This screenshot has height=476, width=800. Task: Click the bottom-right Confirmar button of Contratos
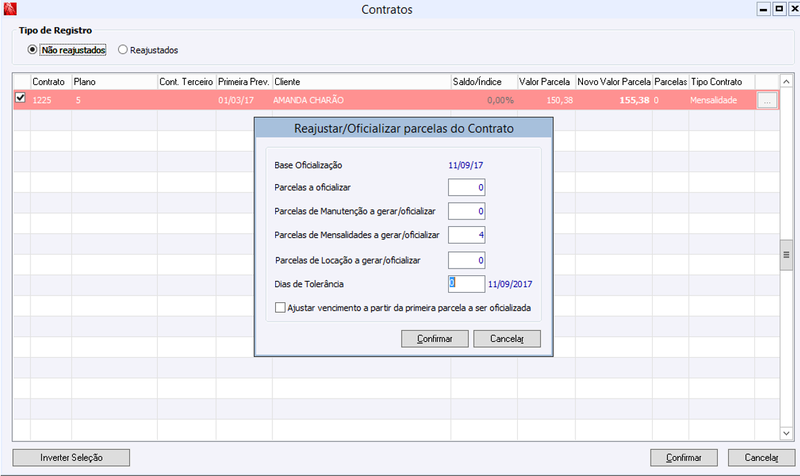tap(684, 458)
